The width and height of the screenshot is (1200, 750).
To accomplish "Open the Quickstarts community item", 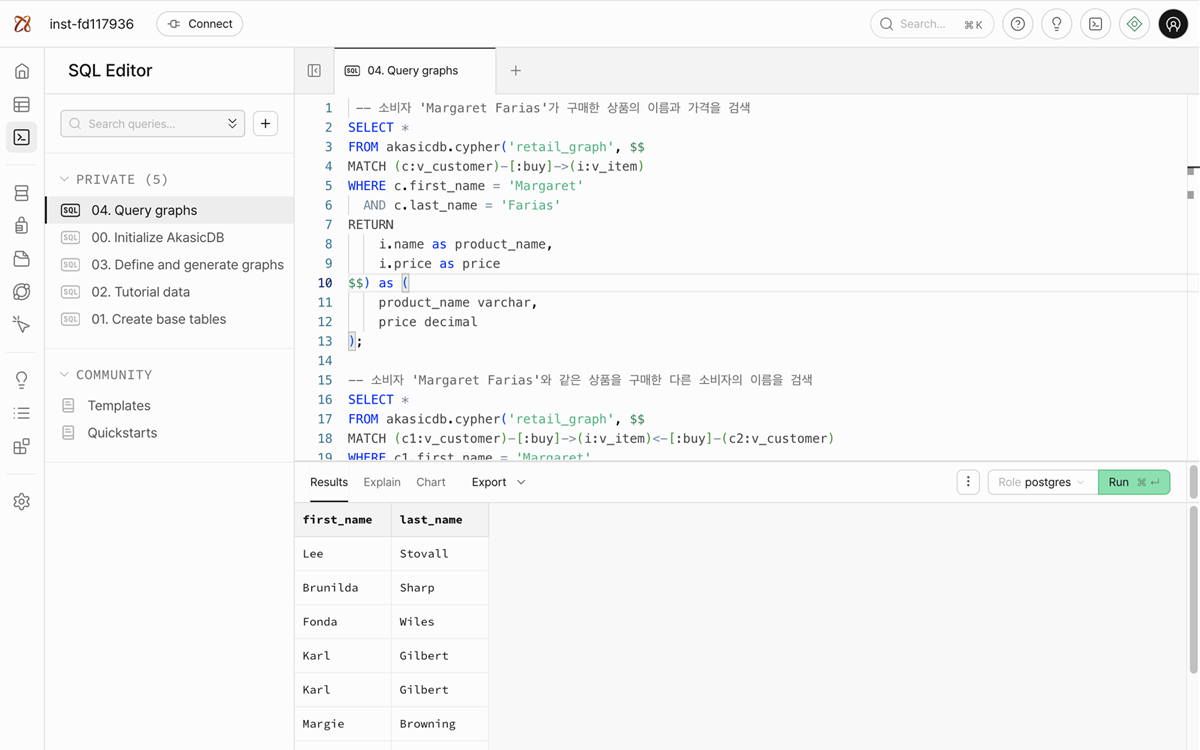I will tap(122, 433).
